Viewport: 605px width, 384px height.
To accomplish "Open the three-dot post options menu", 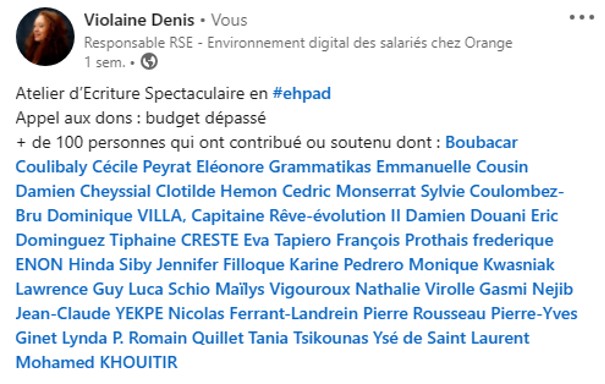I will click(581, 17).
